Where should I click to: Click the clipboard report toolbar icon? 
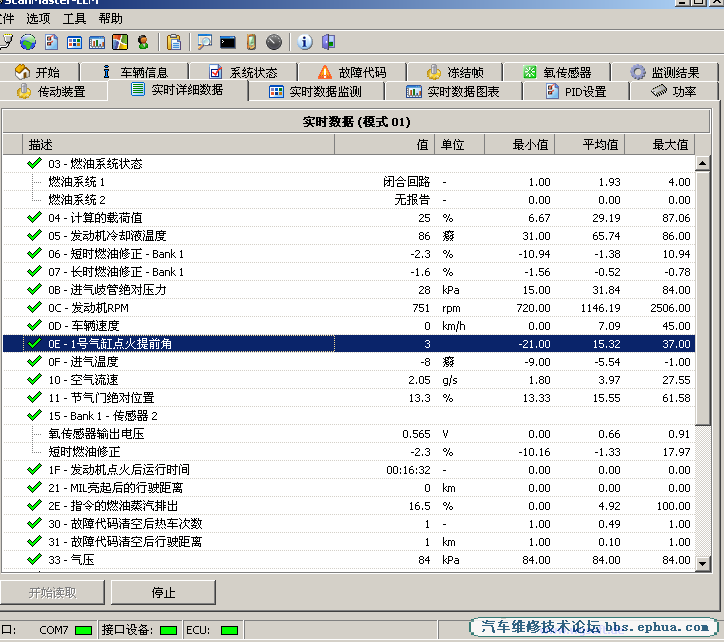click(174, 42)
